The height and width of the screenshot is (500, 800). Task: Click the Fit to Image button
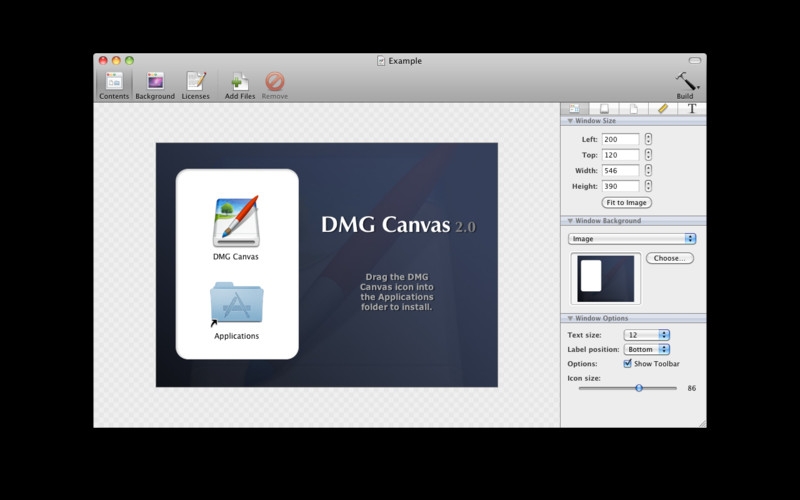pyautogui.click(x=627, y=203)
